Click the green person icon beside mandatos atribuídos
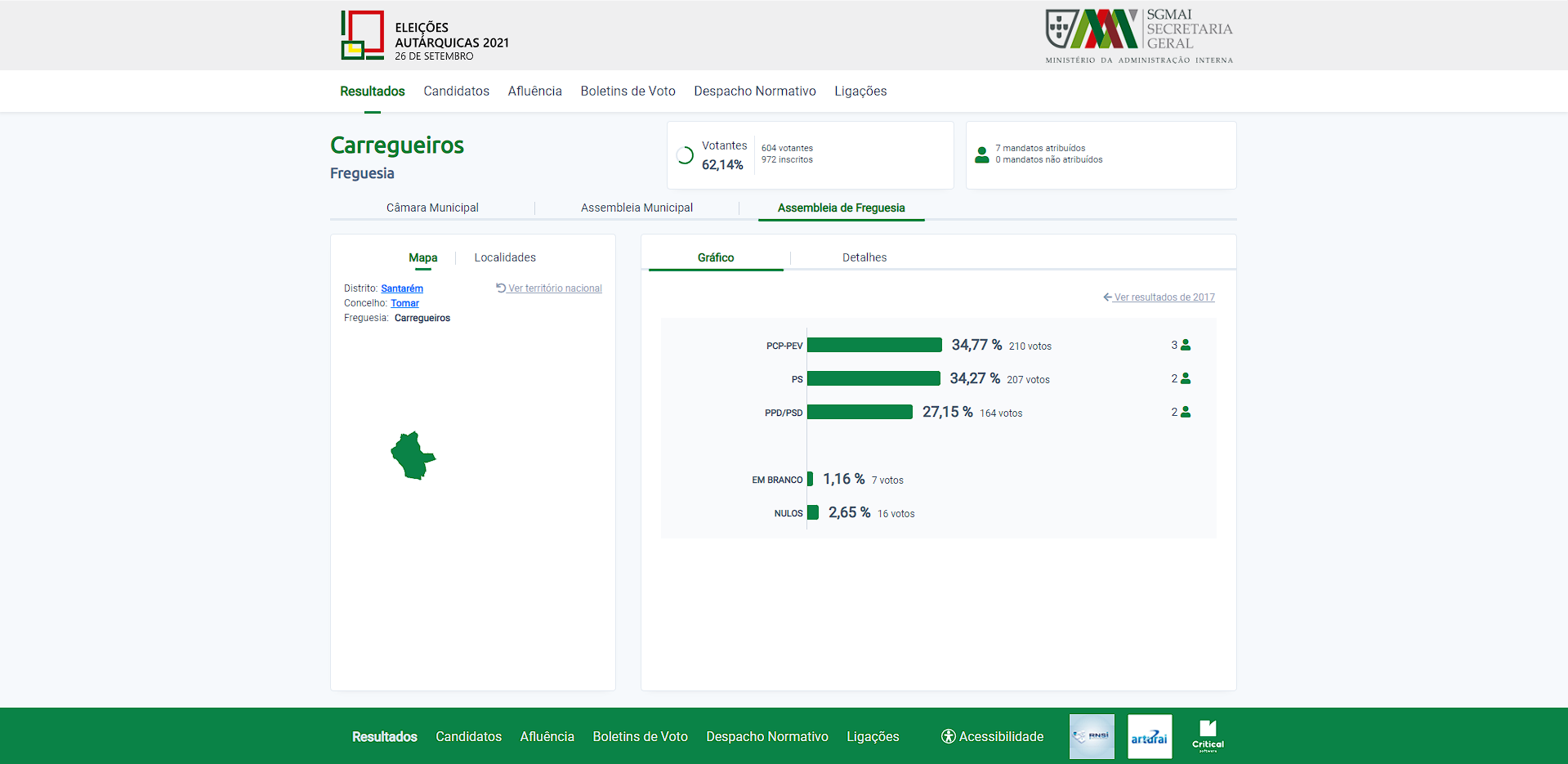 [x=982, y=154]
